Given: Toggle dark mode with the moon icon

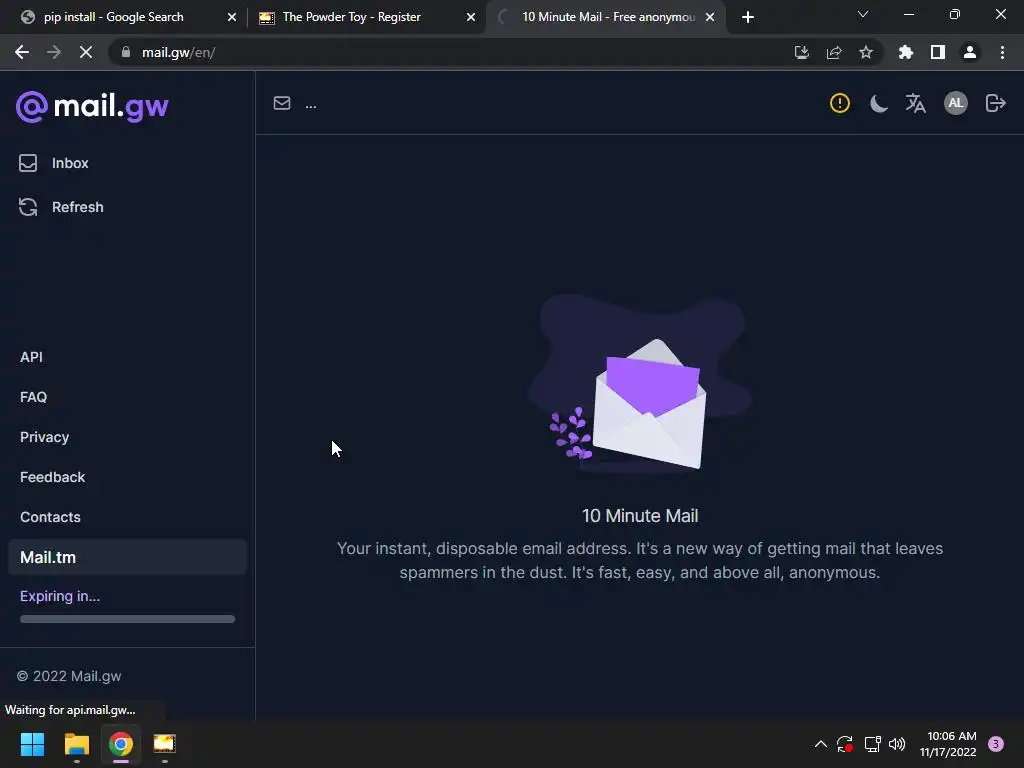Looking at the screenshot, I should coord(878,103).
